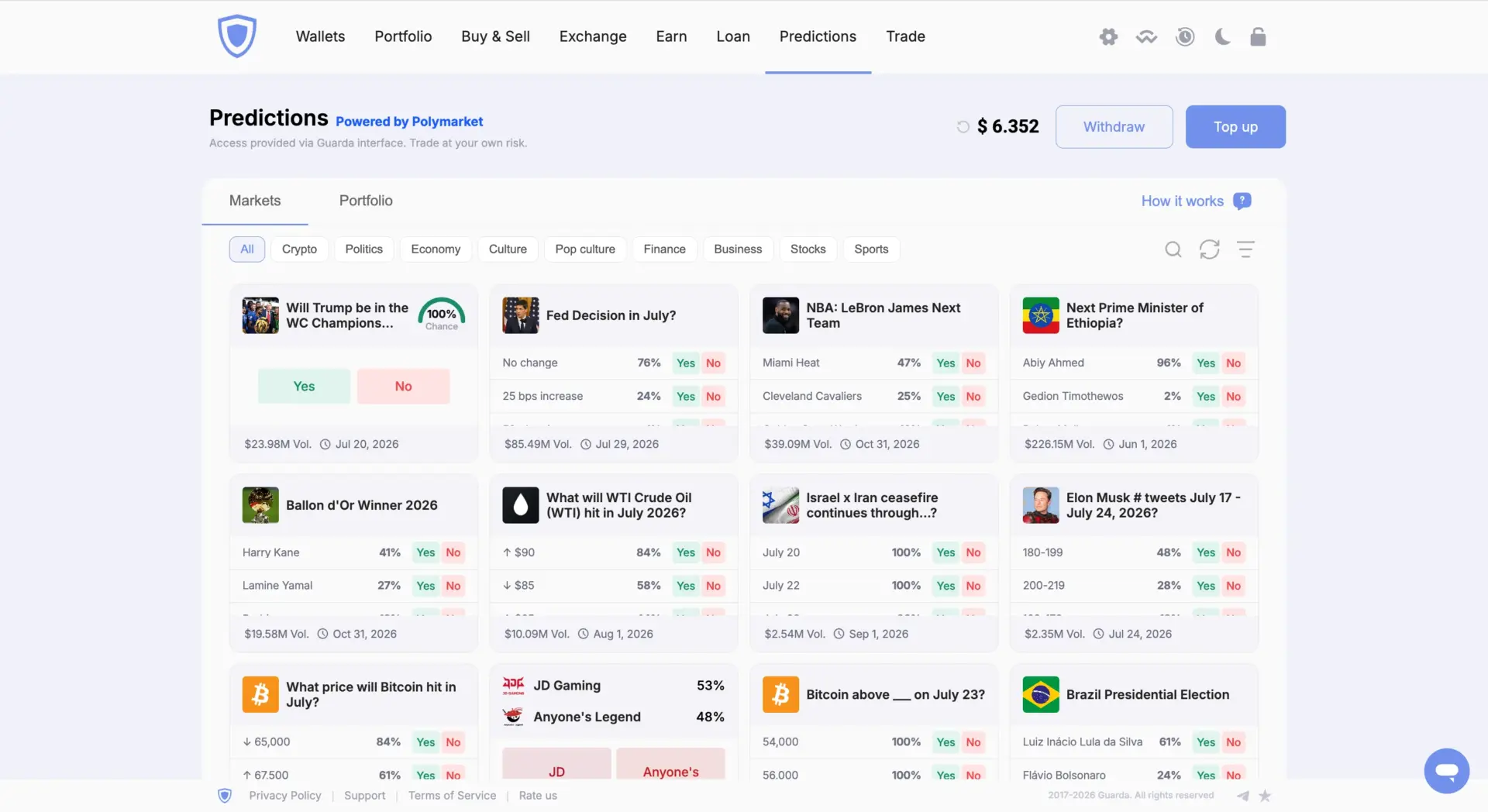Image resolution: width=1488 pixels, height=812 pixels.
Task: Search markets with the magnifier icon
Action: click(x=1173, y=249)
